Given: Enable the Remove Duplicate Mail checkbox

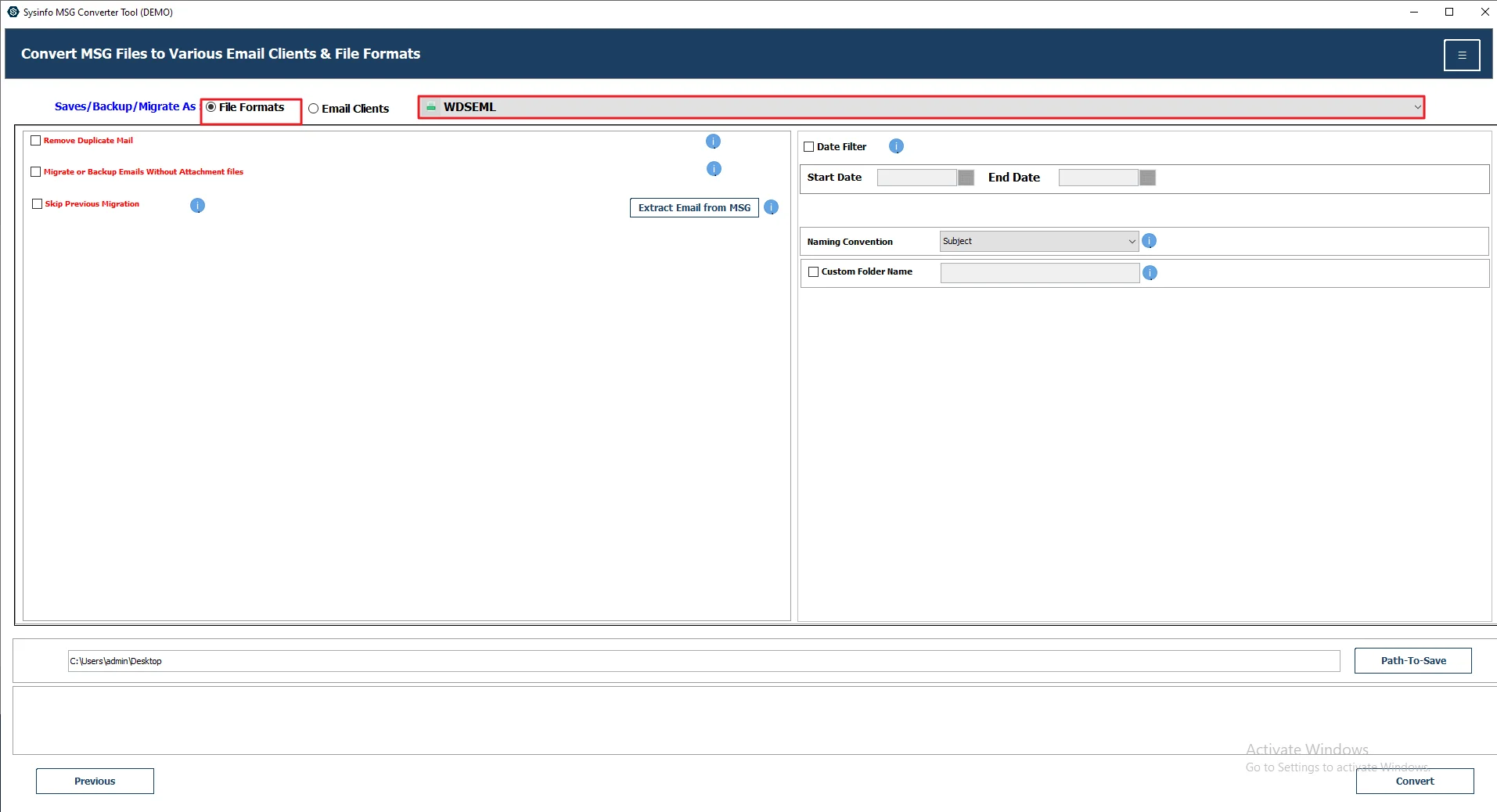Looking at the screenshot, I should 36,140.
